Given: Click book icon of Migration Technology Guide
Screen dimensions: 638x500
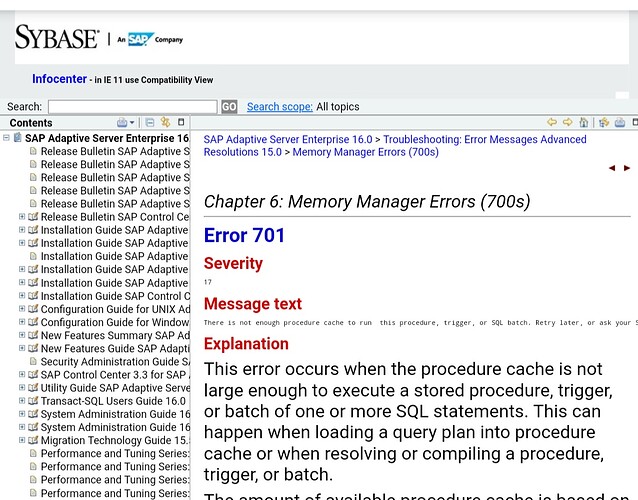Looking at the screenshot, I should (x=33, y=440).
